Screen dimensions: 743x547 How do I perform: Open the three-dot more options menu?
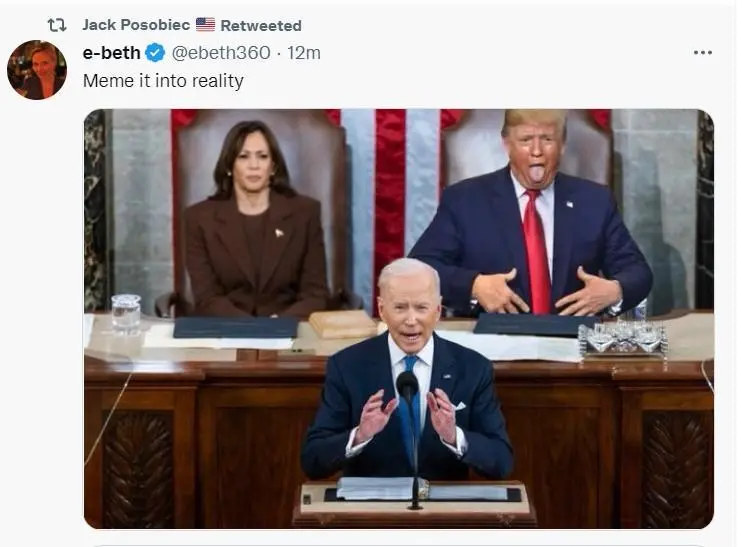coord(702,53)
